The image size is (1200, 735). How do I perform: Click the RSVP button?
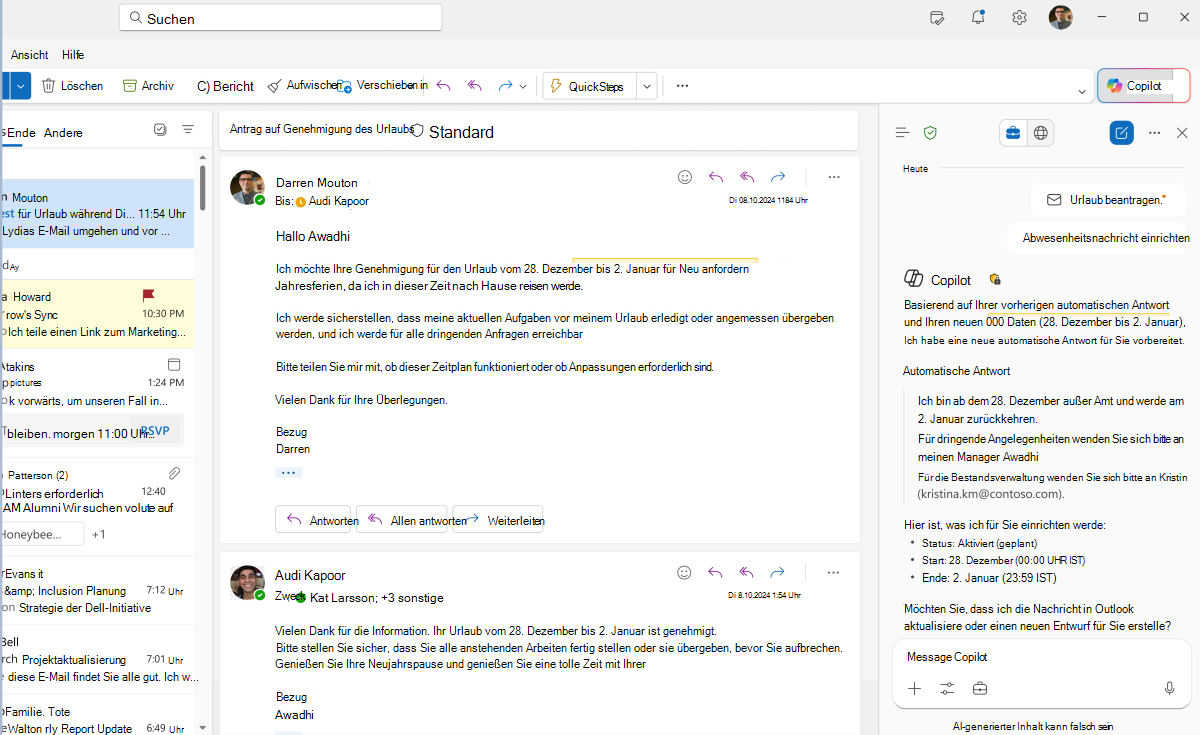point(155,431)
